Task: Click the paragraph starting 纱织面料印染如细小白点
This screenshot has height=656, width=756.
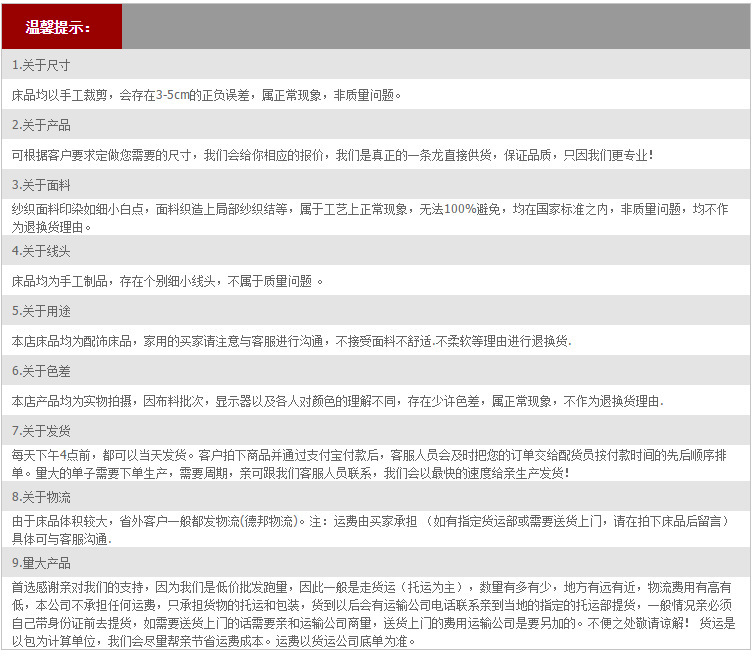Action: (370, 218)
